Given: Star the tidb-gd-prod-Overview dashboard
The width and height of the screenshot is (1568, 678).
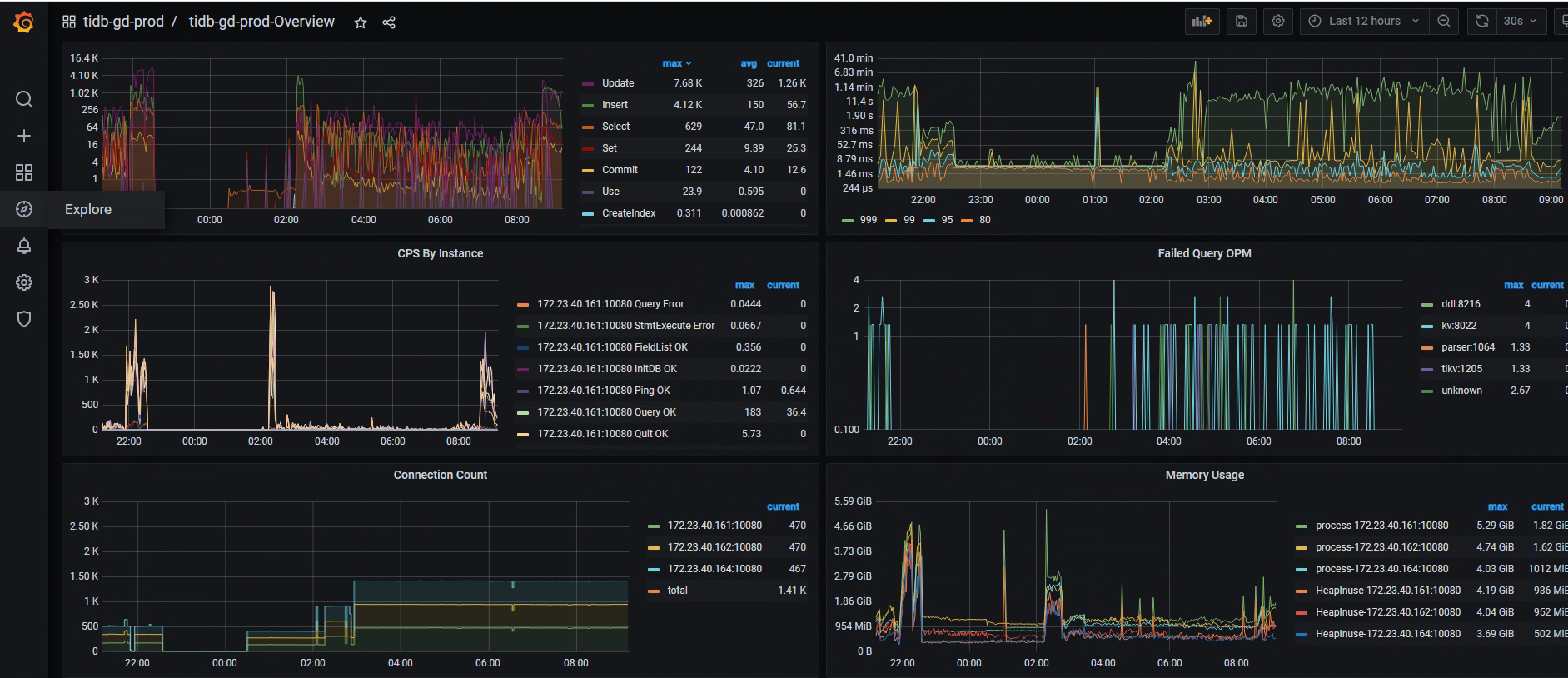Looking at the screenshot, I should [x=361, y=22].
